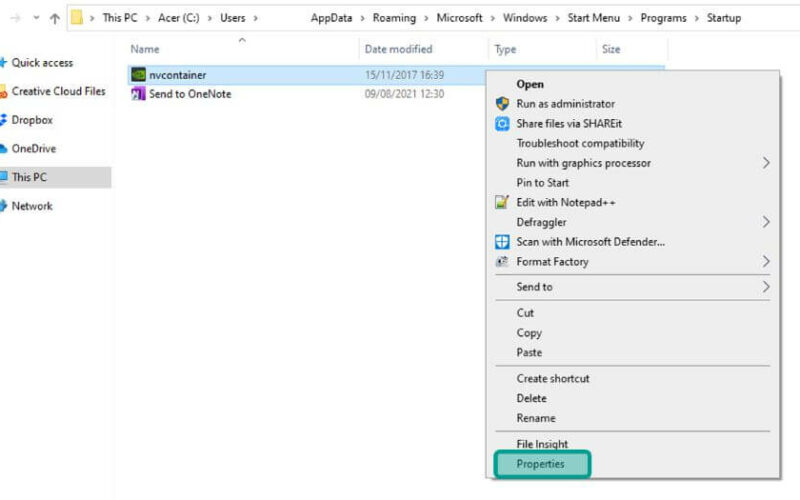Click the Send to OneNote file icon

tap(138, 94)
